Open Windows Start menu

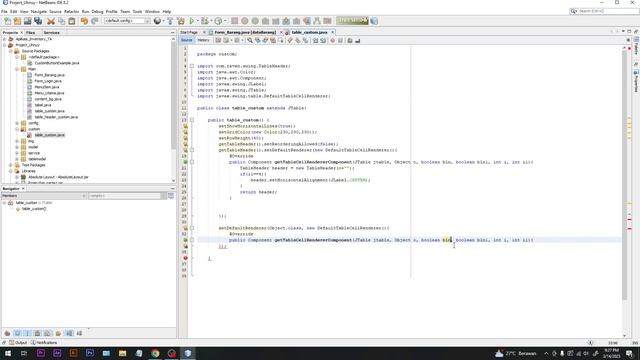8,353
